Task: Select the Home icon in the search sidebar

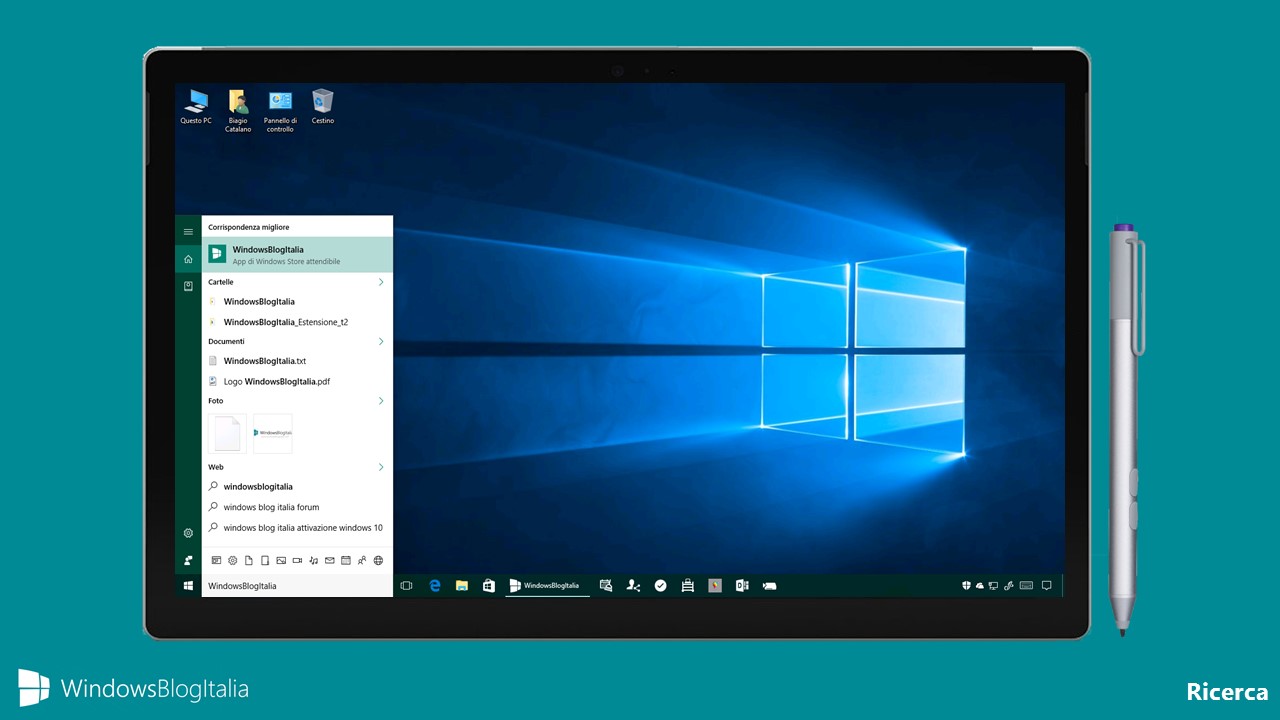Action: (188, 259)
